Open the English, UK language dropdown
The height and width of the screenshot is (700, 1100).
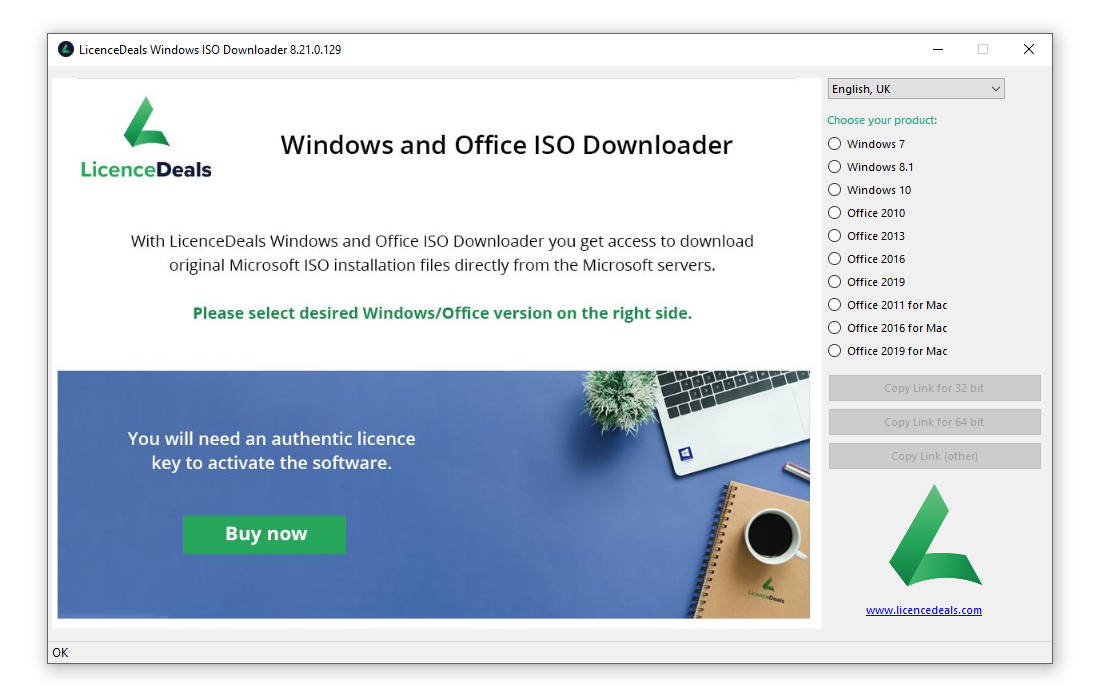[916, 89]
